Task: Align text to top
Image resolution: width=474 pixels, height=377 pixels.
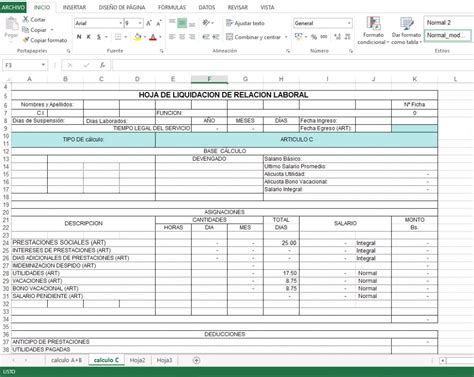Action: pyautogui.click(x=172, y=23)
